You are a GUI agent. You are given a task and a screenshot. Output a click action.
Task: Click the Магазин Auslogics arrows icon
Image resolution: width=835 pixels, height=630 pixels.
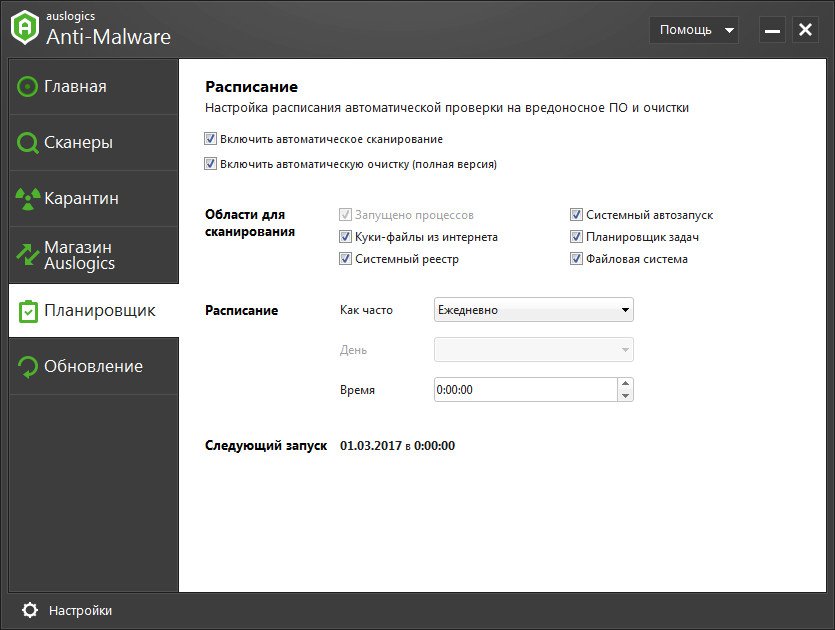click(x=28, y=255)
